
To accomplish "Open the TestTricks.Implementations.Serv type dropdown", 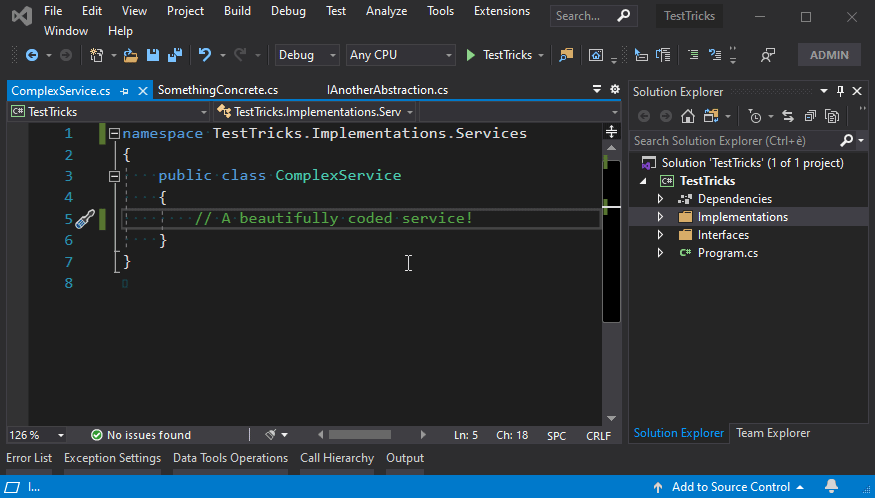I will (315, 112).
